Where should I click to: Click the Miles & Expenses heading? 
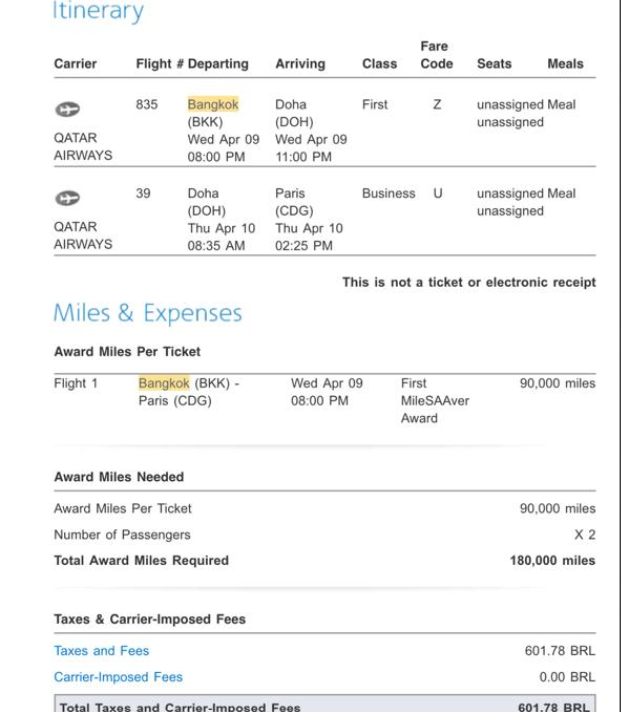[x=147, y=313]
